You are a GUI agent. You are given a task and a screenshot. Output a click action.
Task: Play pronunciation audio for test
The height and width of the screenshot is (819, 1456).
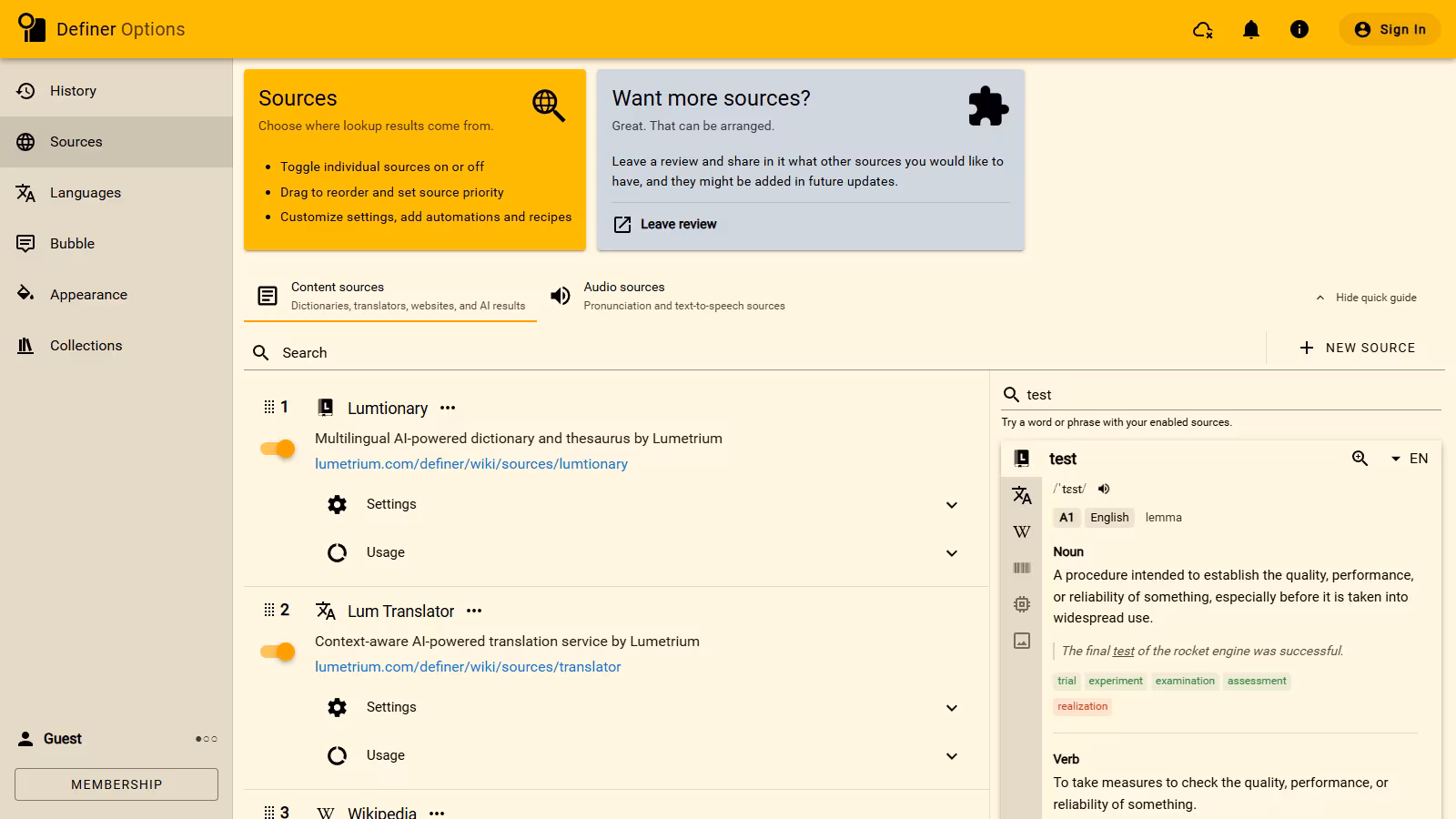[1104, 489]
